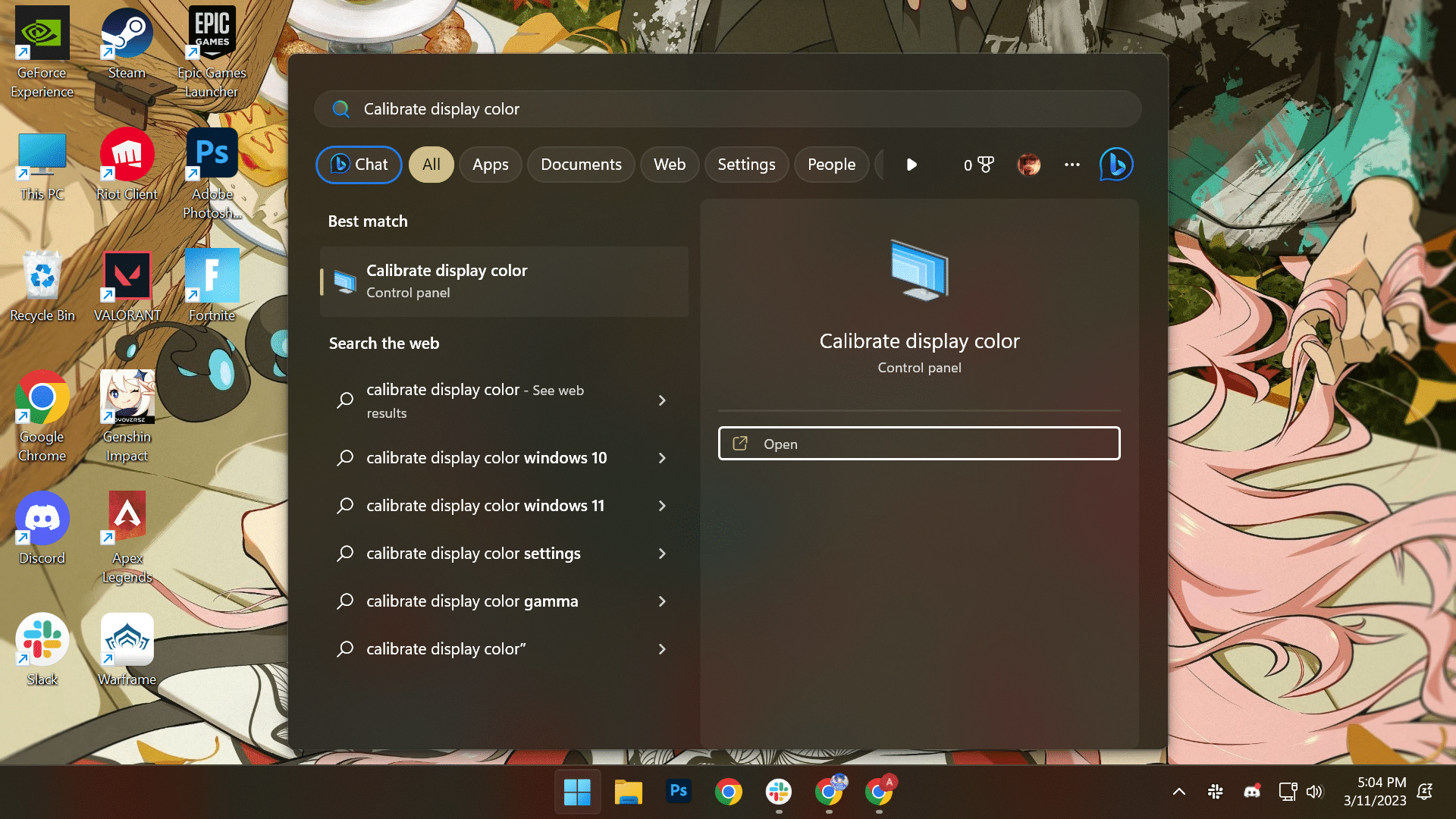Image resolution: width=1456 pixels, height=819 pixels.
Task: Click the search text field
Action: (x=728, y=109)
